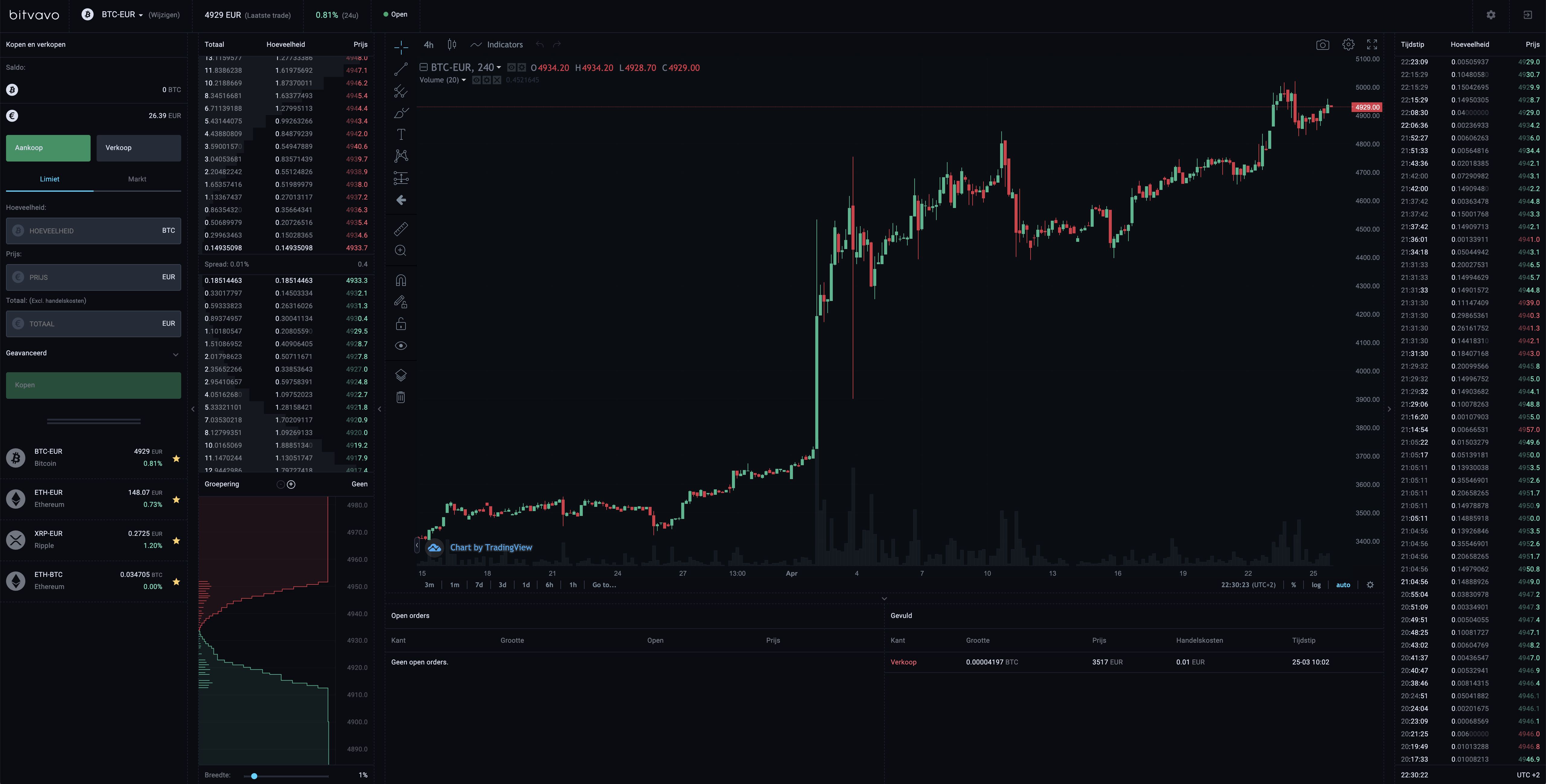Toggle favorite star for ETH-EUR

176,500
